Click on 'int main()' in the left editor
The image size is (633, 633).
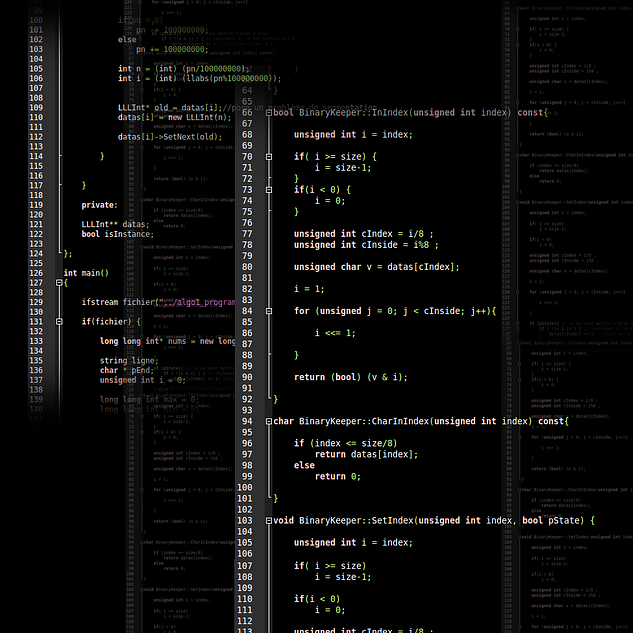point(85,273)
